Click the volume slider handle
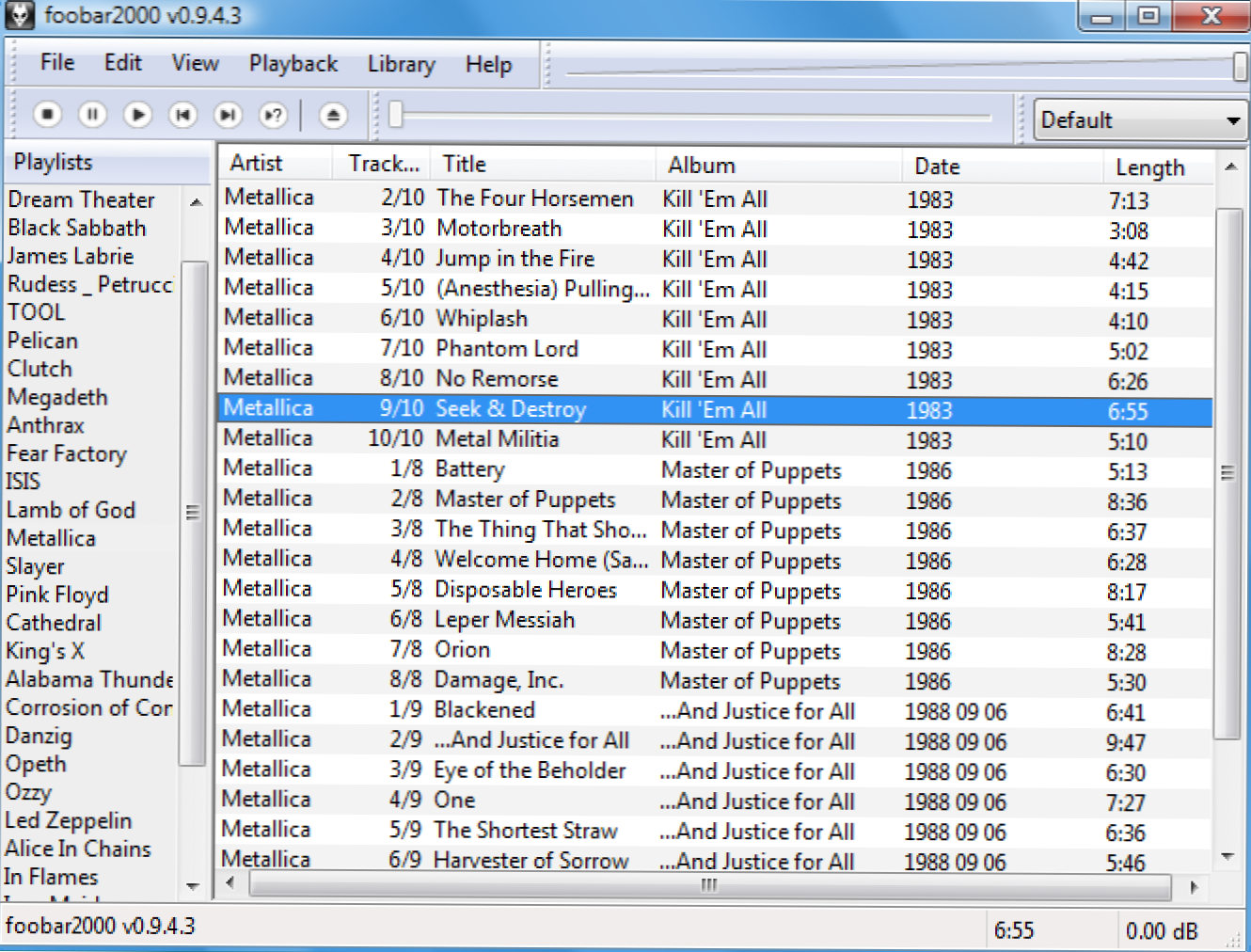The width and height of the screenshot is (1251, 952). point(1241,66)
